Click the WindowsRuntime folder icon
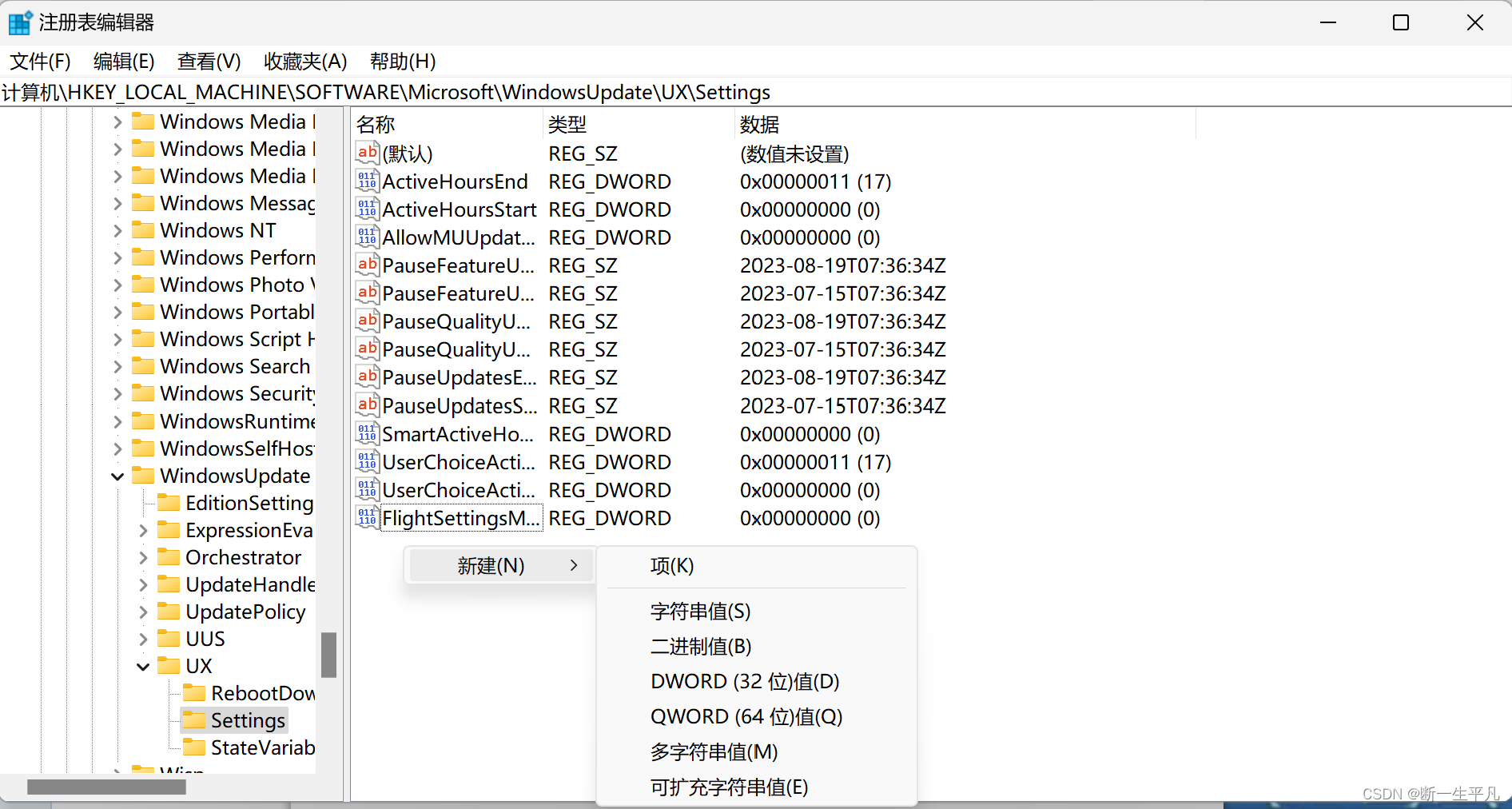 click(143, 420)
